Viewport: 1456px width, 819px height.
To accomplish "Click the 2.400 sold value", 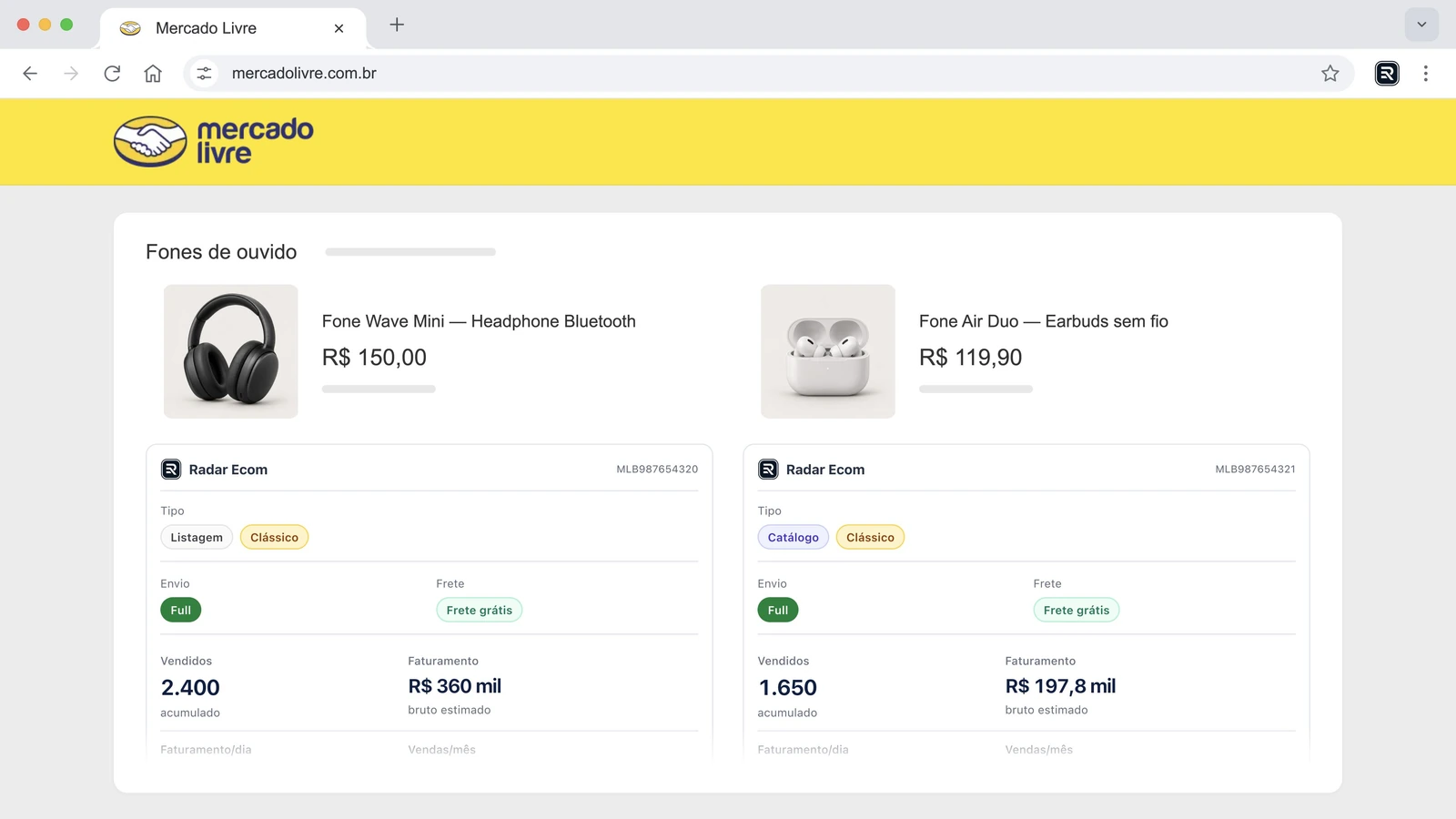I will (190, 688).
